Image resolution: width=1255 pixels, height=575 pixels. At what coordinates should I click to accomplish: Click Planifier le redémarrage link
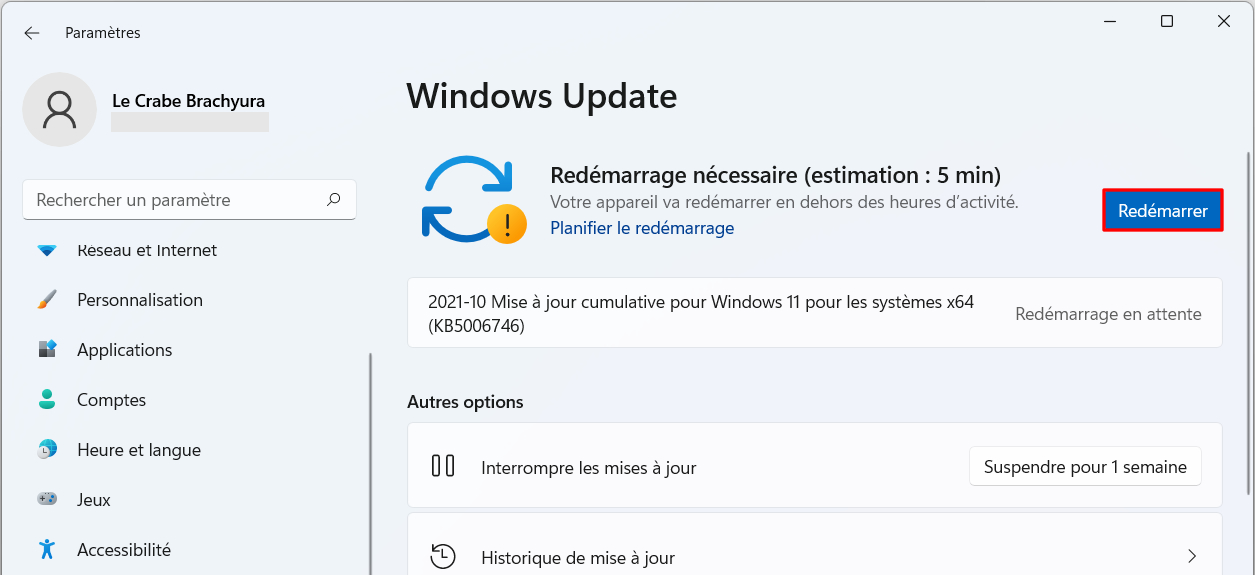pyautogui.click(x=642, y=228)
